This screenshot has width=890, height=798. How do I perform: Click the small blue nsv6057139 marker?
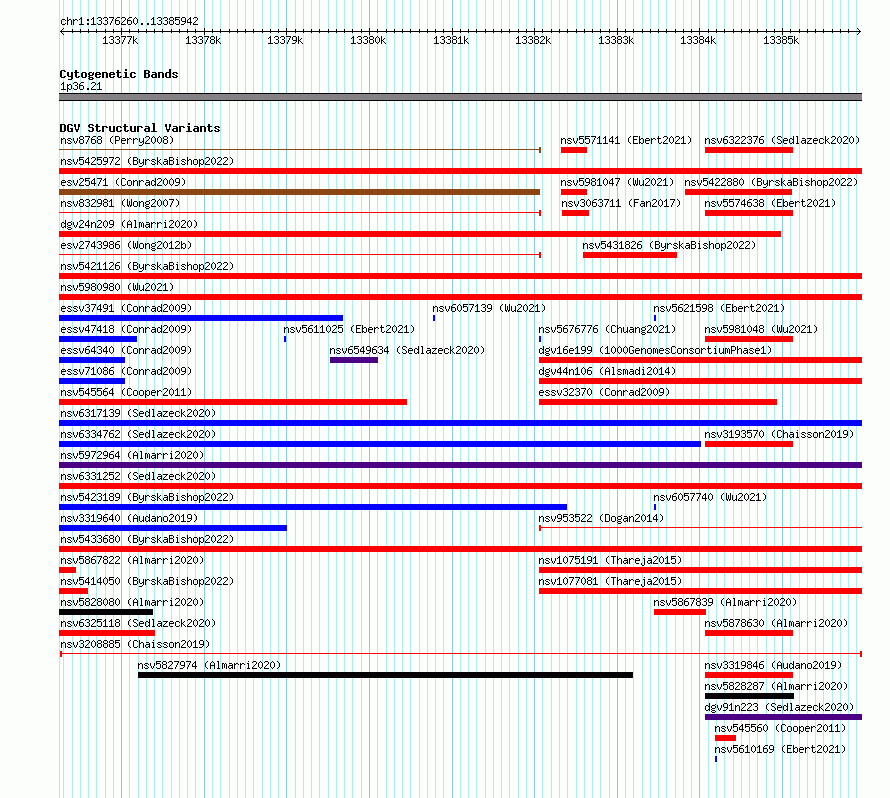point(434,318)
